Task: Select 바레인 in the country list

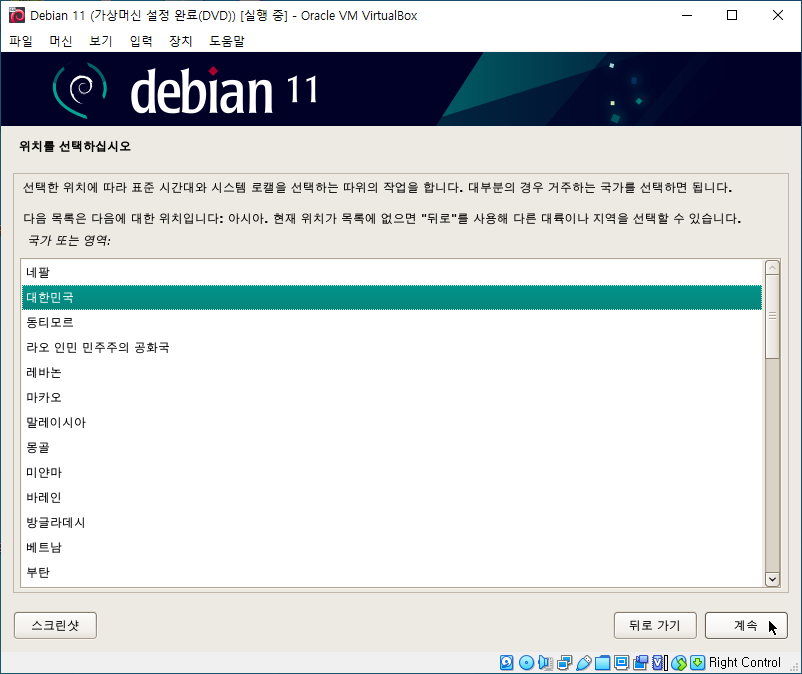Action: 392,498
